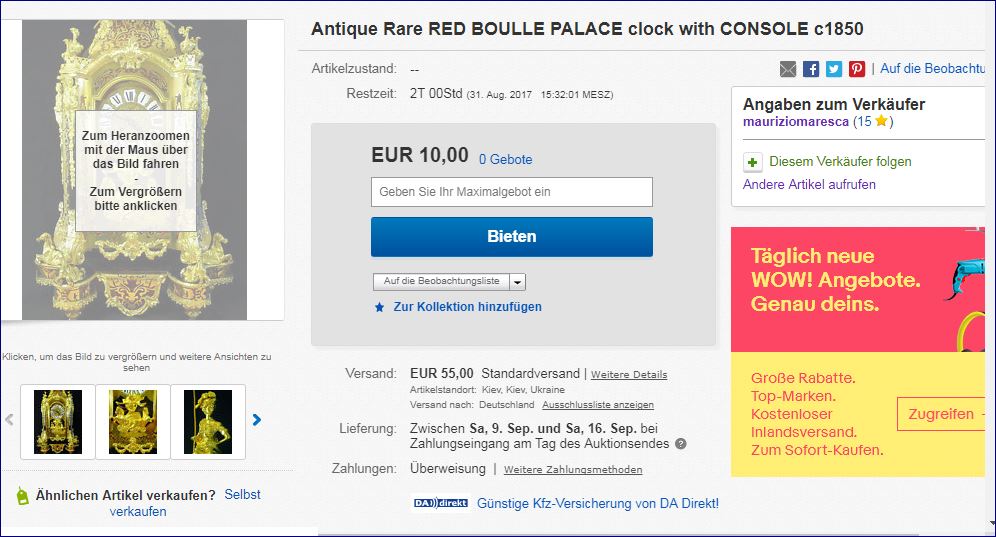Expand Weitere Details for shipping
This screenshot has height=537, width=996.
pos(629,375)
